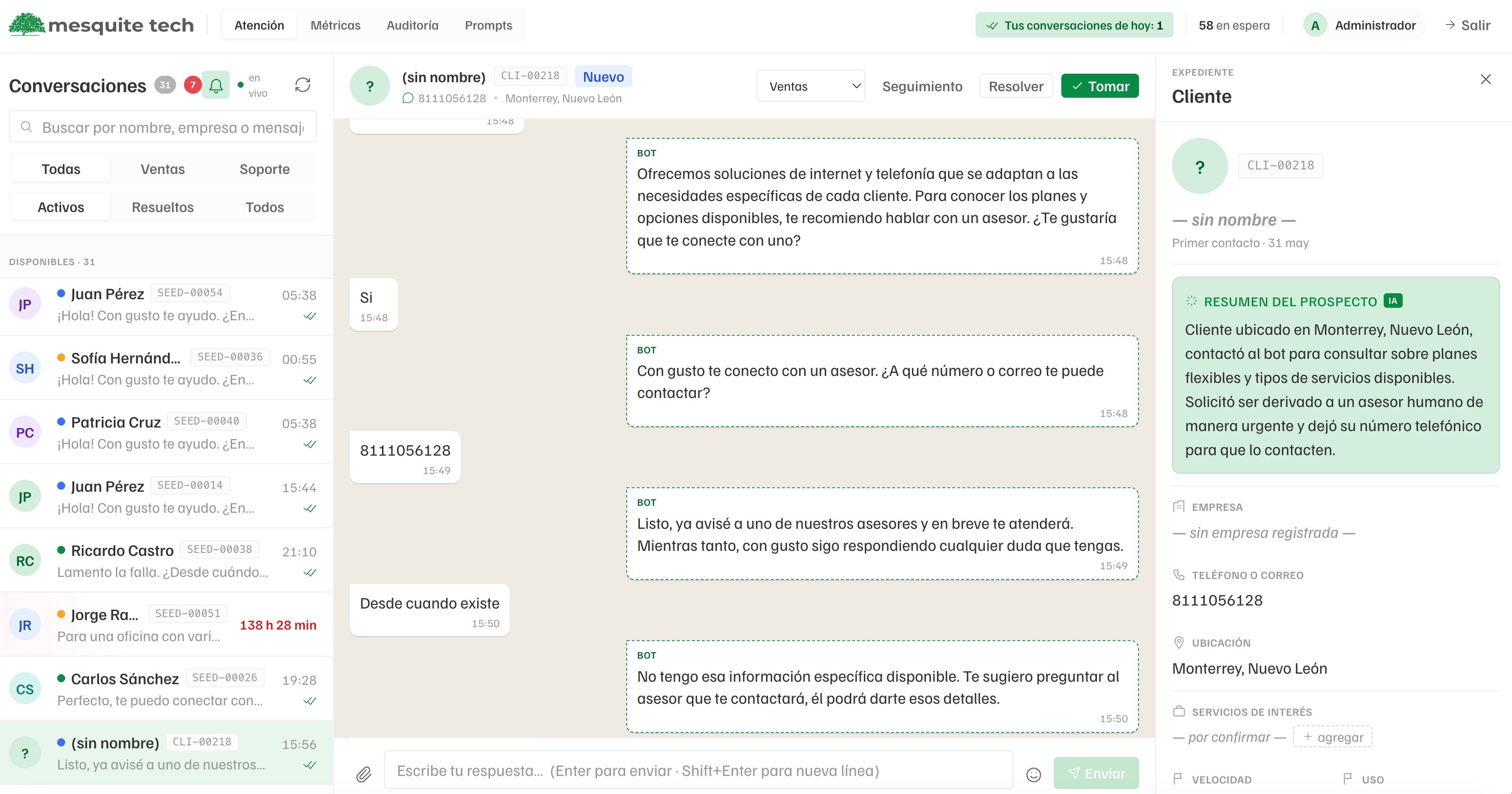Click the question mark avatar in chat header

tap(370, 86)
